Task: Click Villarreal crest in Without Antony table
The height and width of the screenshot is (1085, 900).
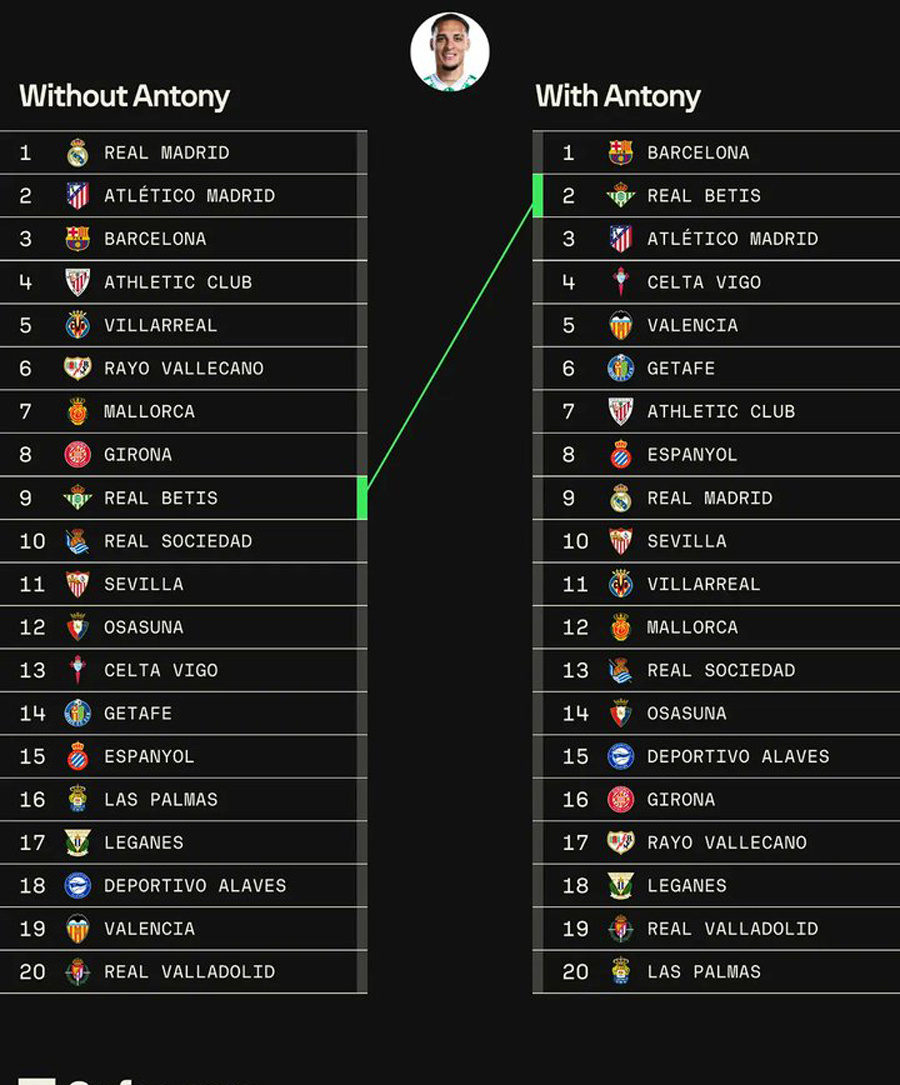Action: (77, 325)
